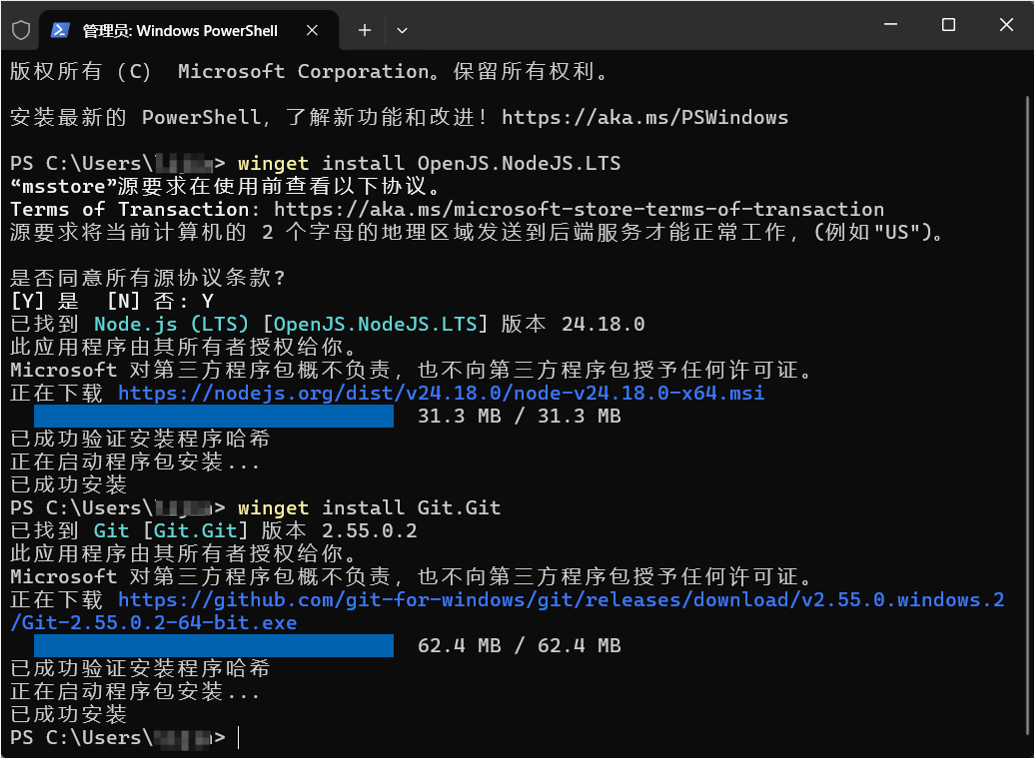
Task: Click the 'Terms of Transaction:' label
Action: coord(135,210)
